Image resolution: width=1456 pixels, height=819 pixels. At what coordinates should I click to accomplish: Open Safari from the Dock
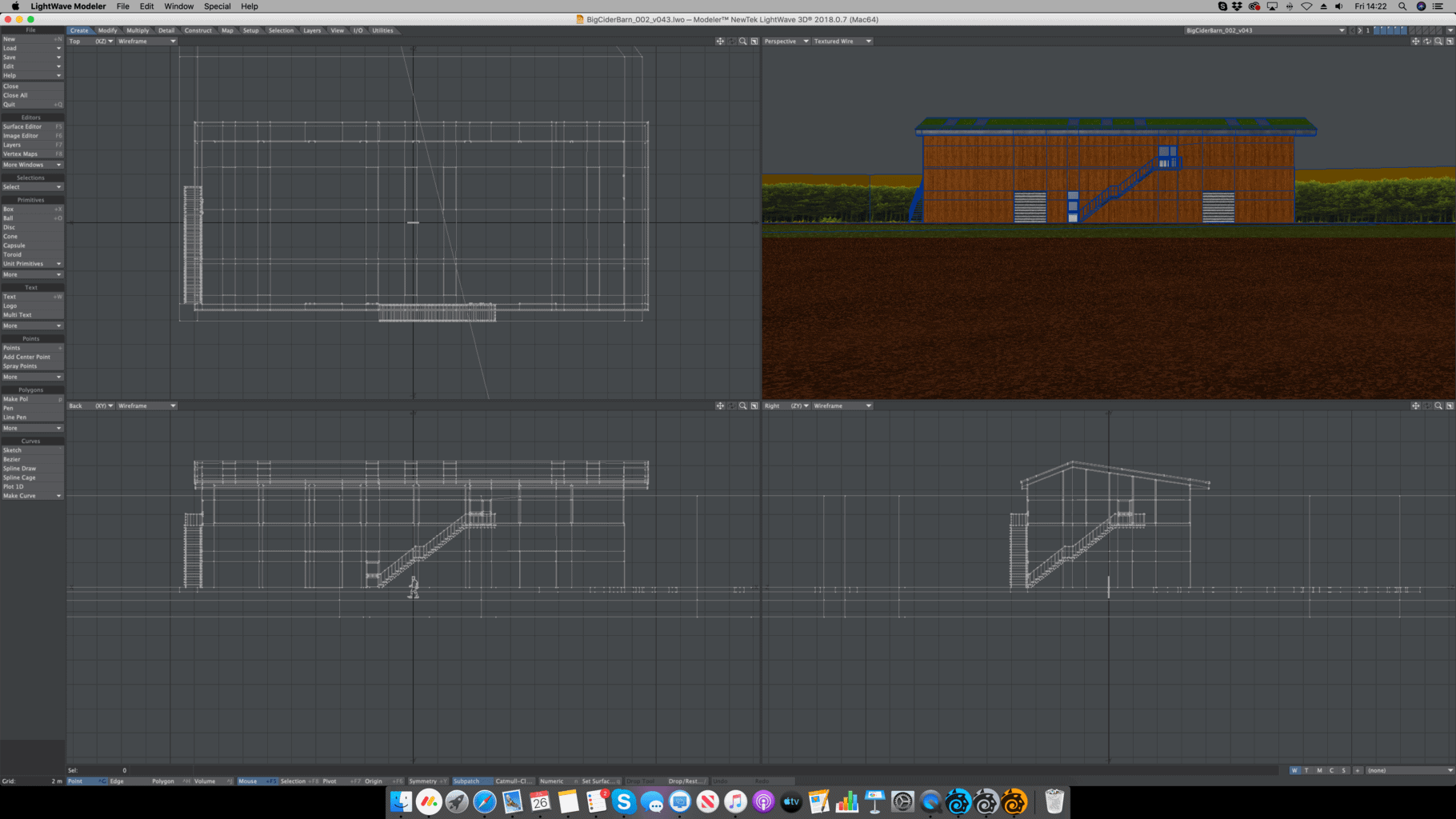[484, 801]
